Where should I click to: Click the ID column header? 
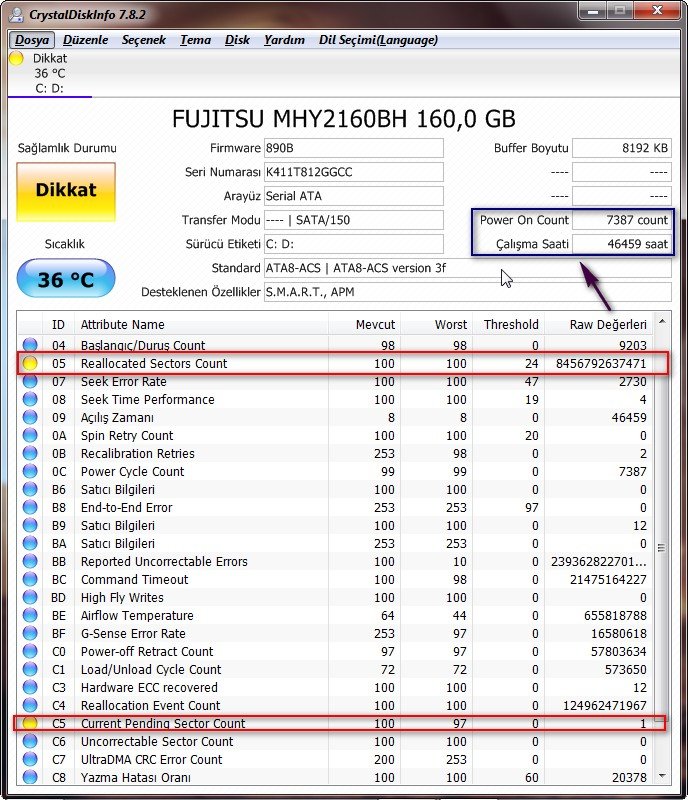coord(58,324)
